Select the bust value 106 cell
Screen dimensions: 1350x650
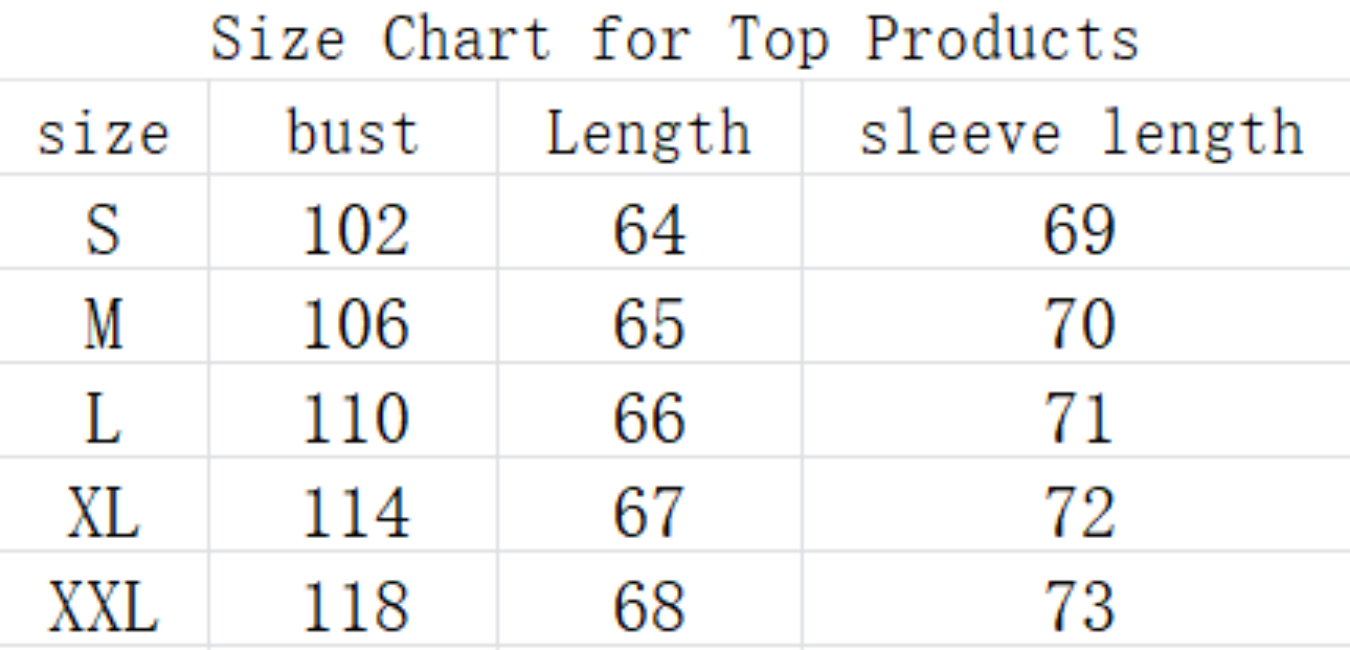pos(356,324)
